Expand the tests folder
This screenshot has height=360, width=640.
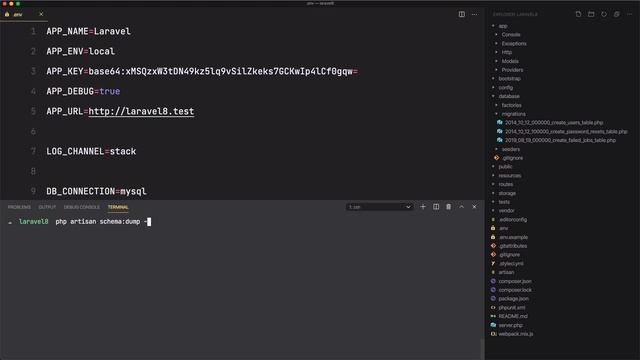[x=504, y=202]
